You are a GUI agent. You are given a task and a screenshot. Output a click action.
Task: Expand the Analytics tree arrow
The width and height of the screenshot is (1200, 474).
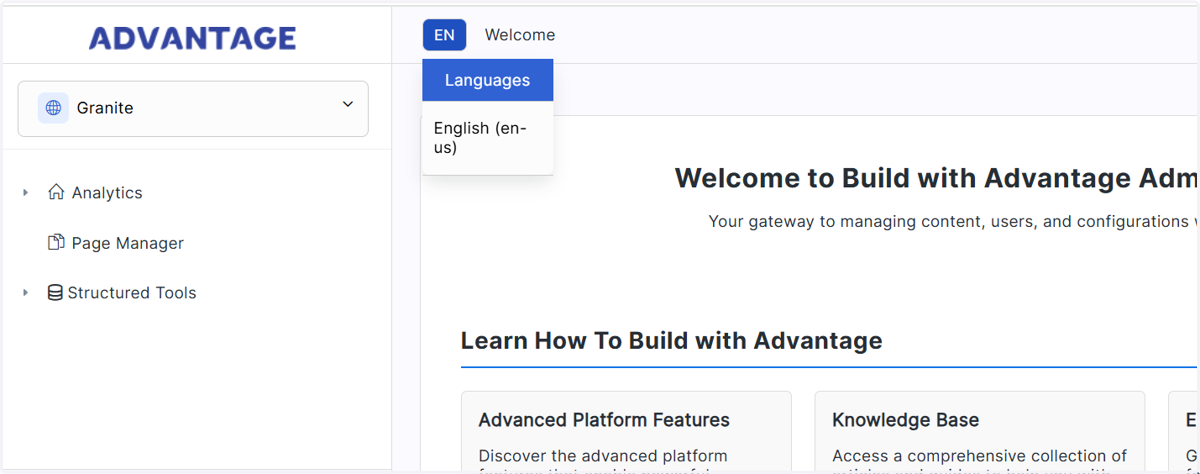[26, 193]
